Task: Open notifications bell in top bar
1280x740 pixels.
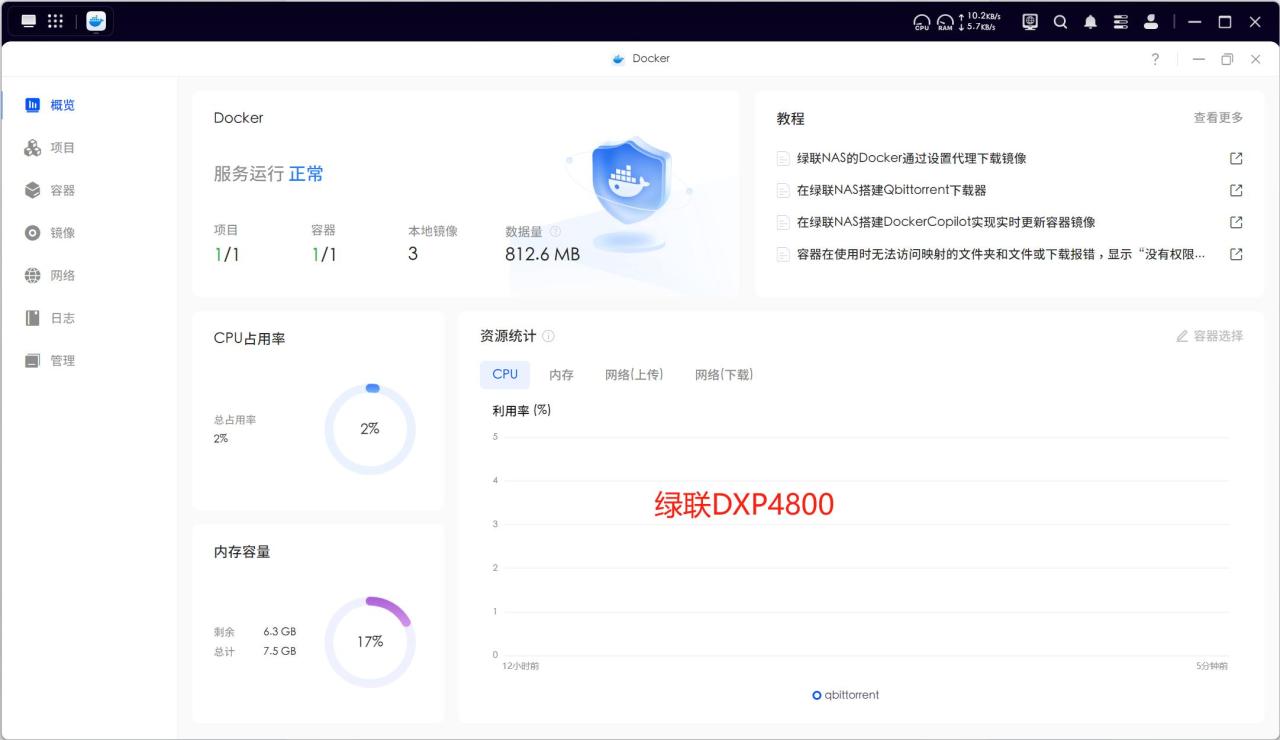Action: pos(1090,21)
